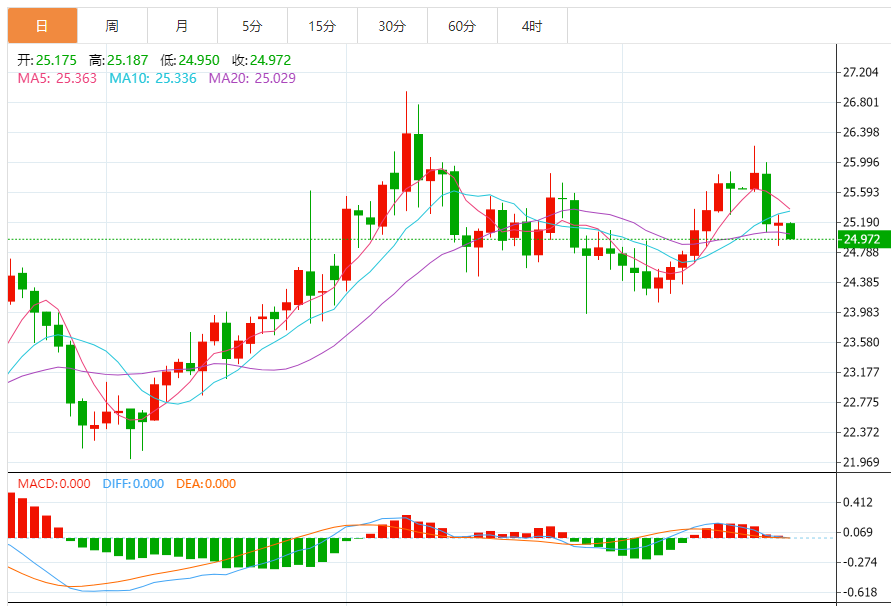Switch to the 周 weekly tab
This screenshot has width=891, height=606.
point(113,26)
